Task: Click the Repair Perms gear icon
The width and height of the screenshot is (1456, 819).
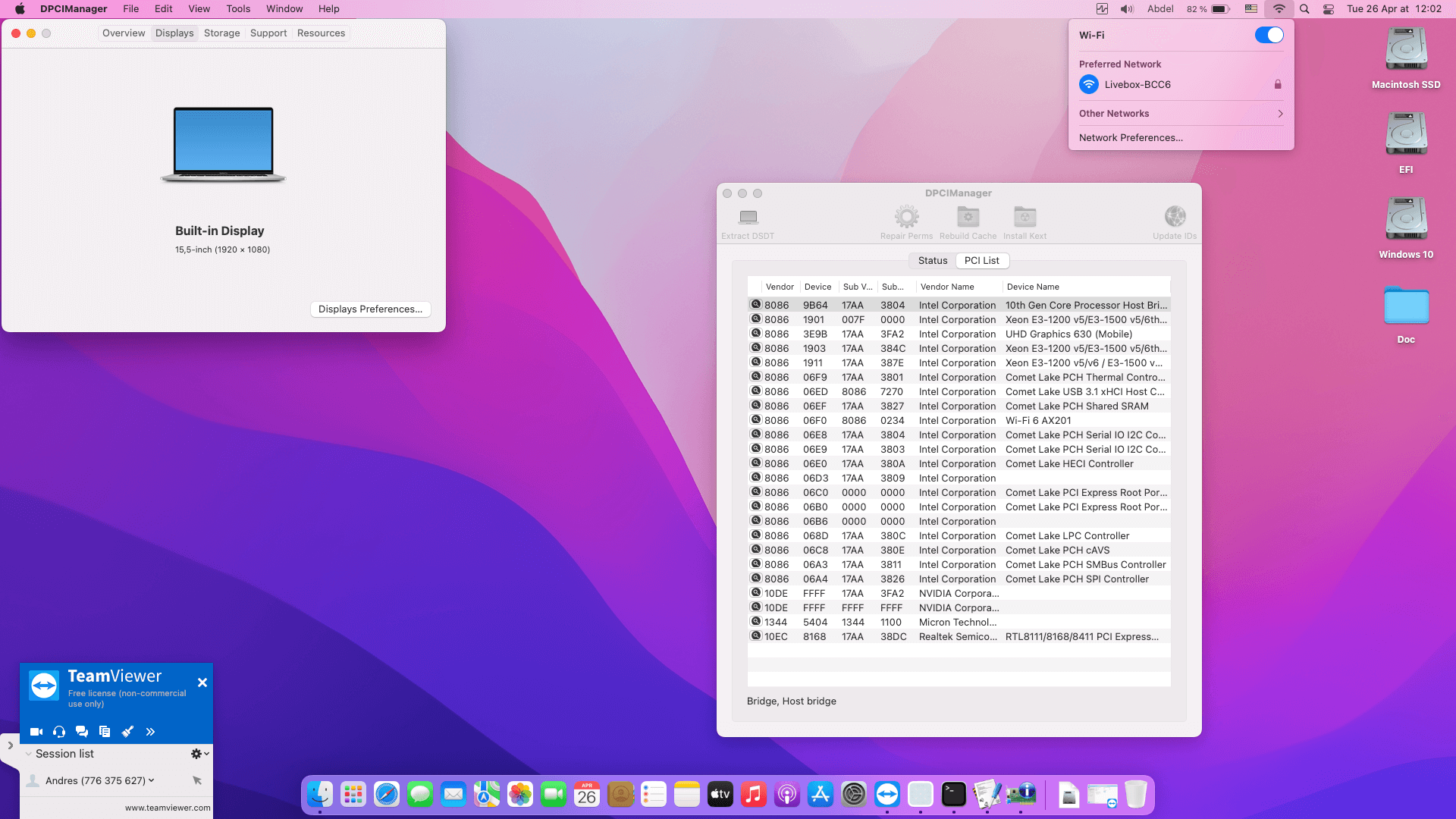Action: coord(906,217)
